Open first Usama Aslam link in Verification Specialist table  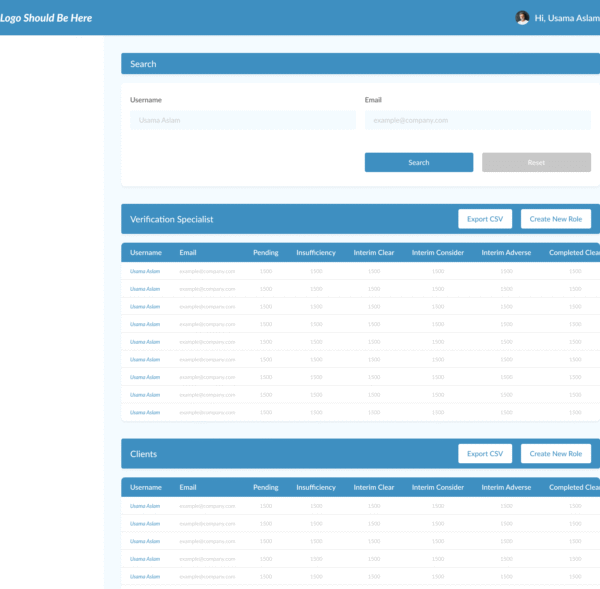point(145,271)
